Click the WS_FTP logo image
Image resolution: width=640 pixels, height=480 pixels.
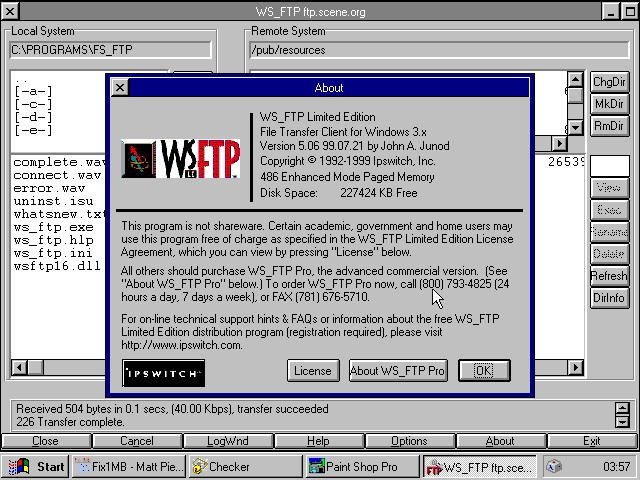point(180,159)
